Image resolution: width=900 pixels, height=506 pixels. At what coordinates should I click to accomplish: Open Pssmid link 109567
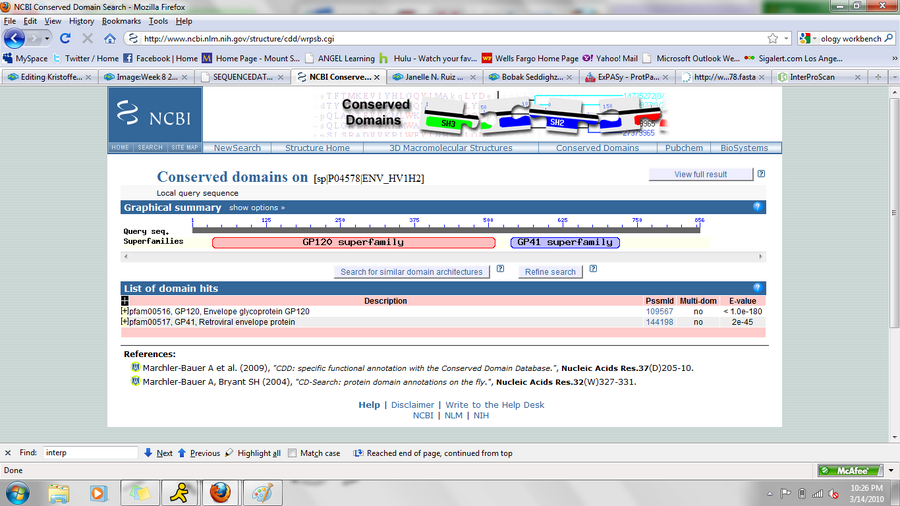[x=659, y=311]
